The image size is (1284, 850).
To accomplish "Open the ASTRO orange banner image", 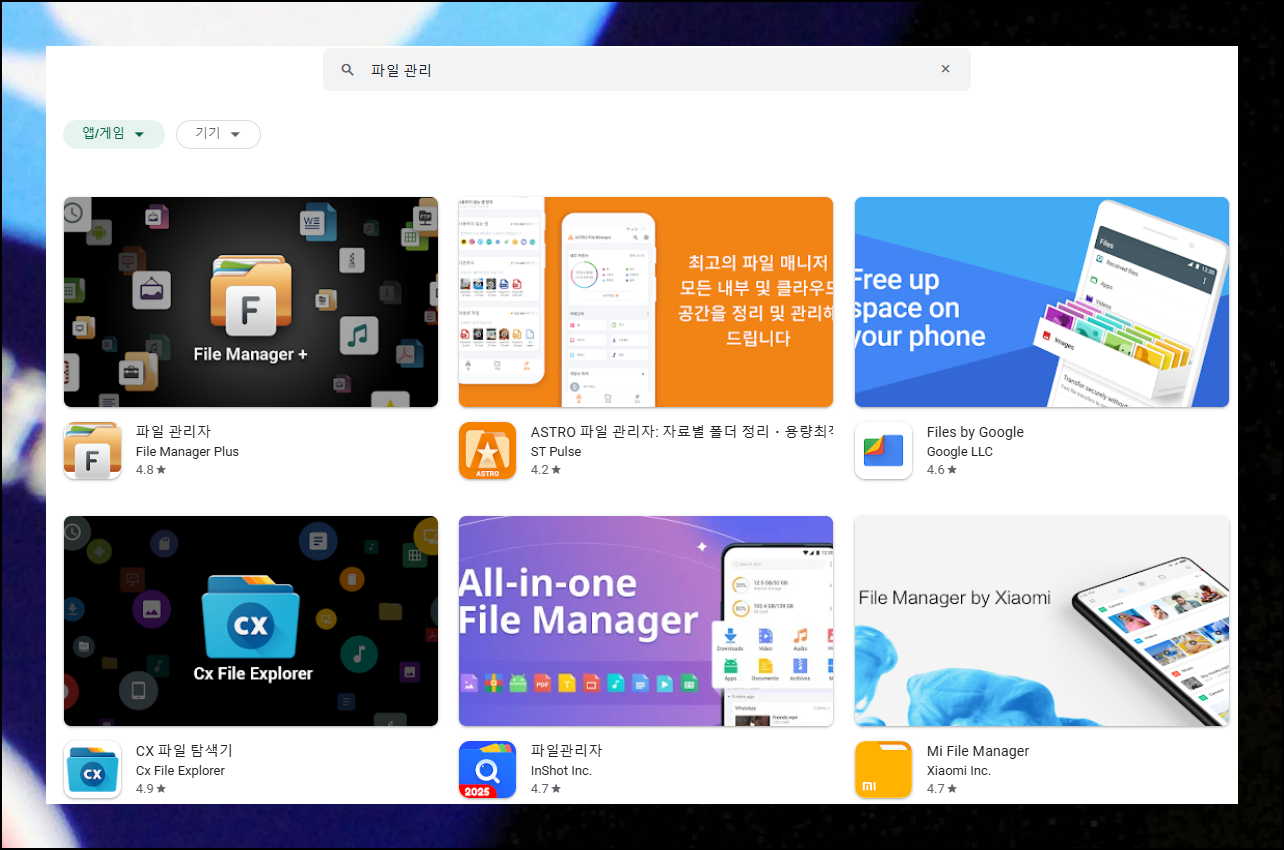I will pyautogui.click(x=646, y=302).
